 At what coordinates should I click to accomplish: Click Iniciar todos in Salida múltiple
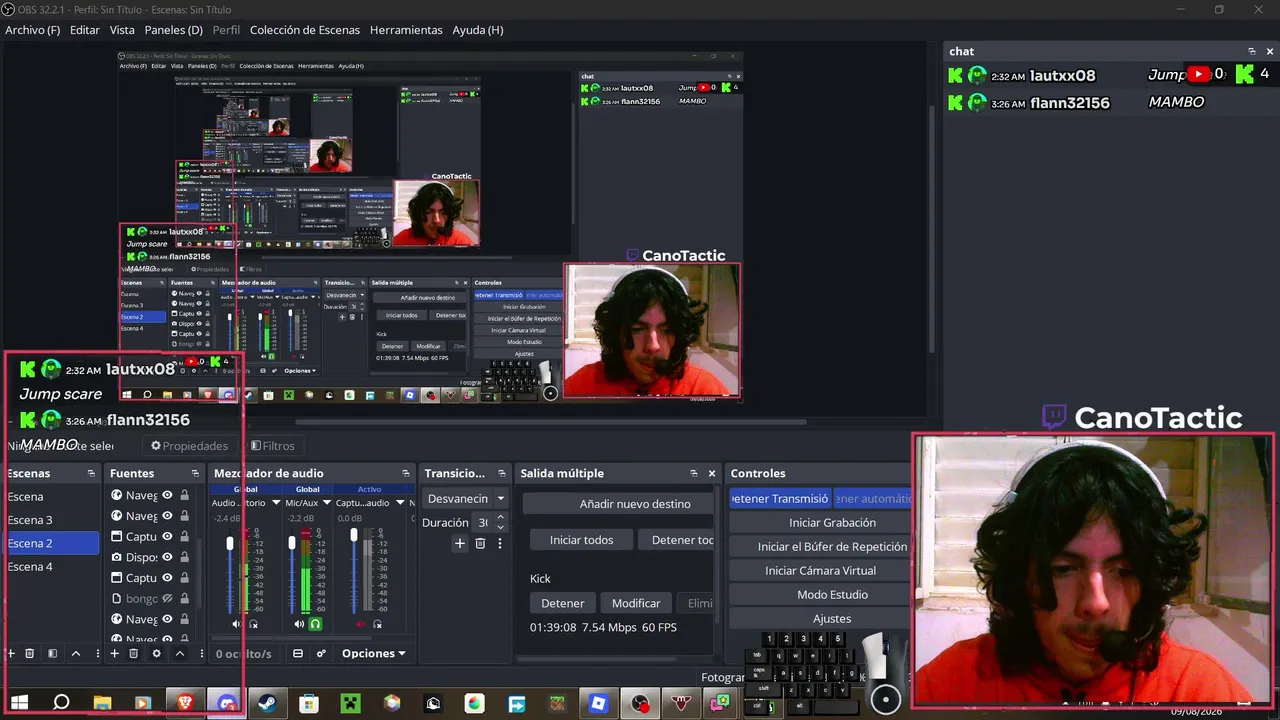click(x=583, y=540)
